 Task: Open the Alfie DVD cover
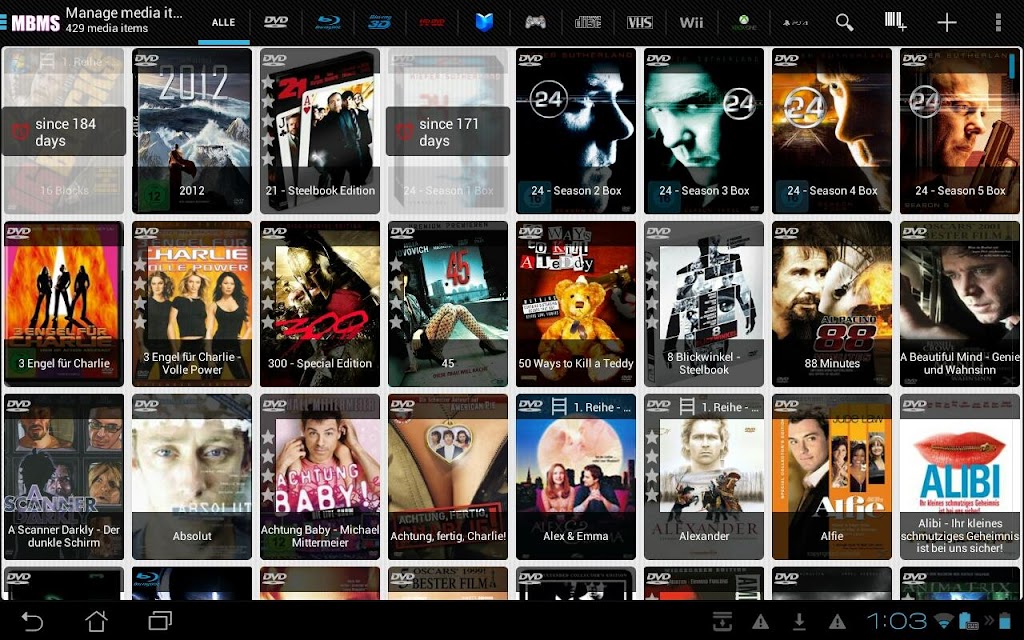(832, 477)
